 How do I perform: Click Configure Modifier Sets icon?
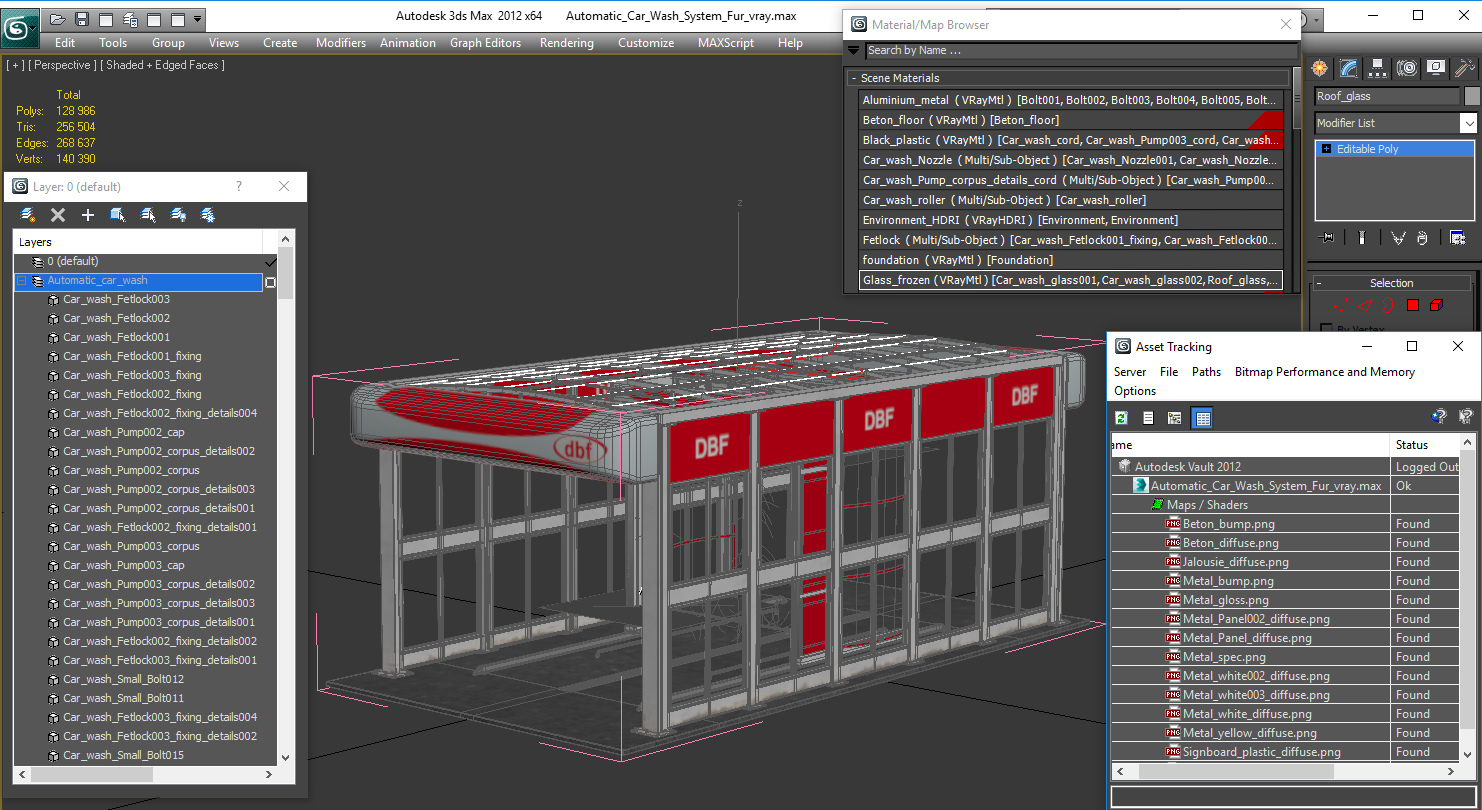point(1457,237)
